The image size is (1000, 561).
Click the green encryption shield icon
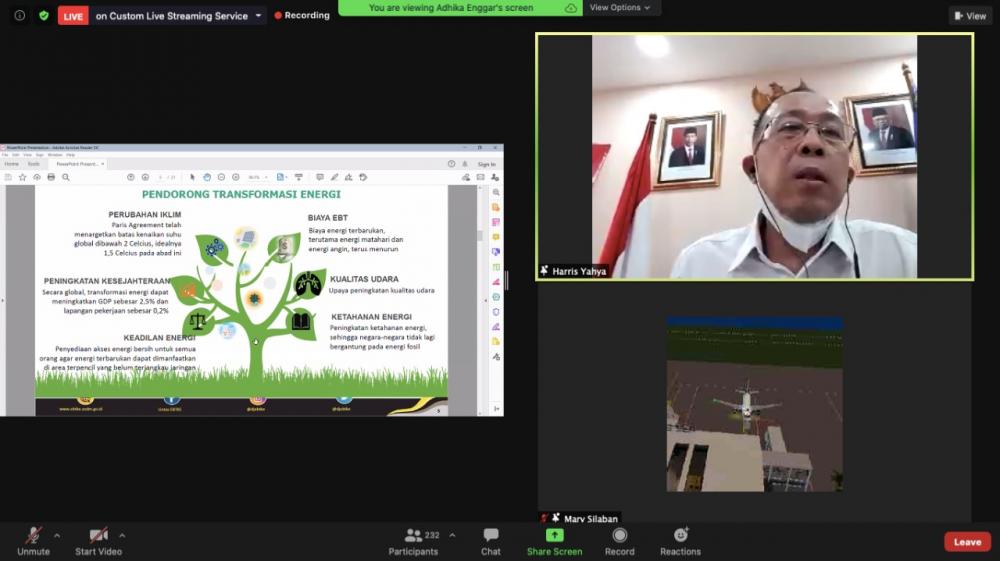(x=43, y=16)
